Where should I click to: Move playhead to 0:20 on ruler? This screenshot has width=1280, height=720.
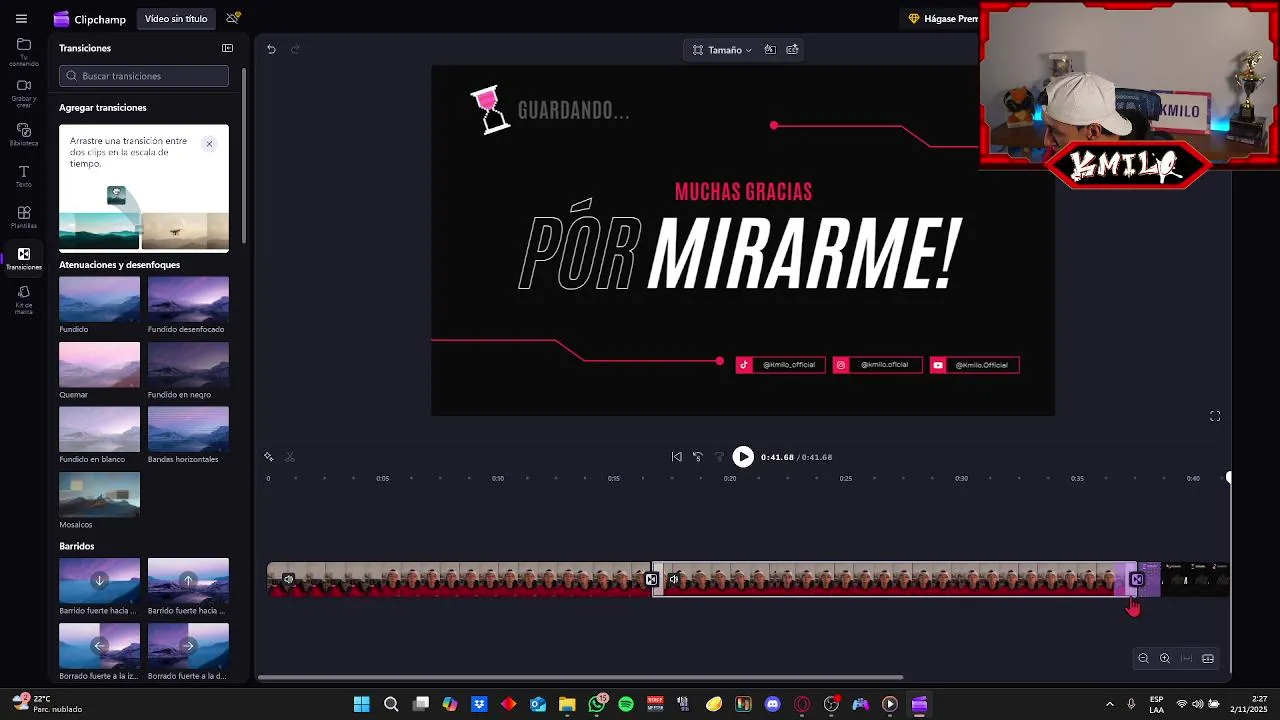tap(730, 479)
